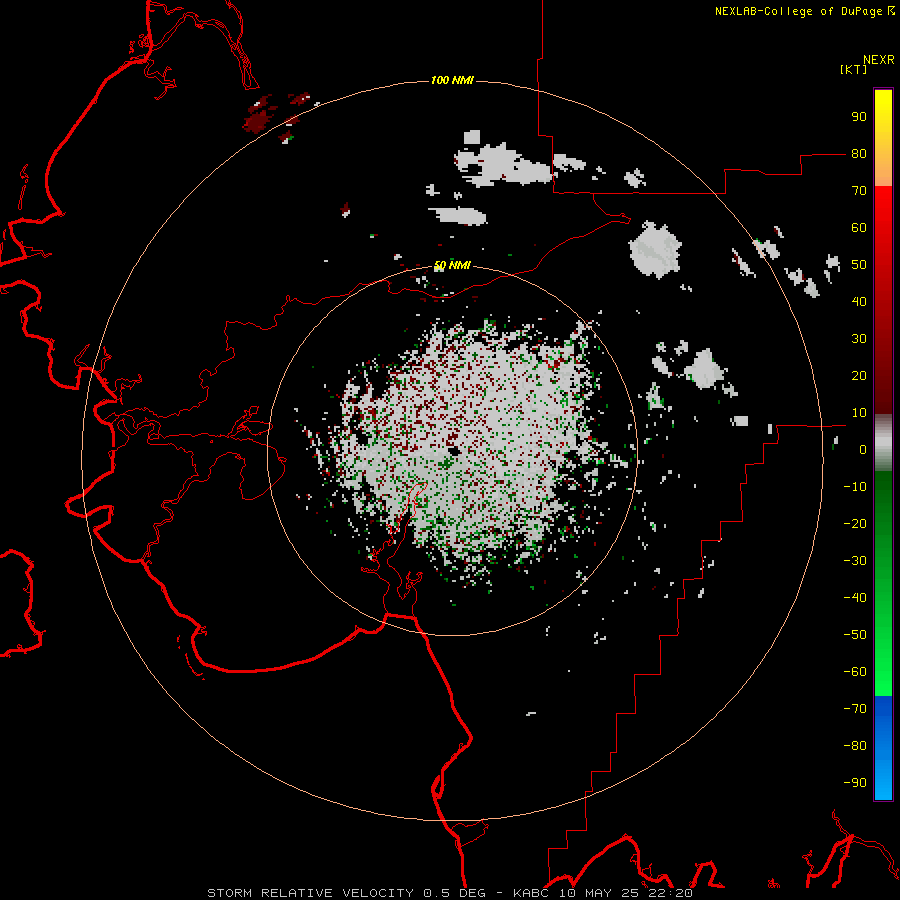Click the 0 value on the velocity scale

863,450
